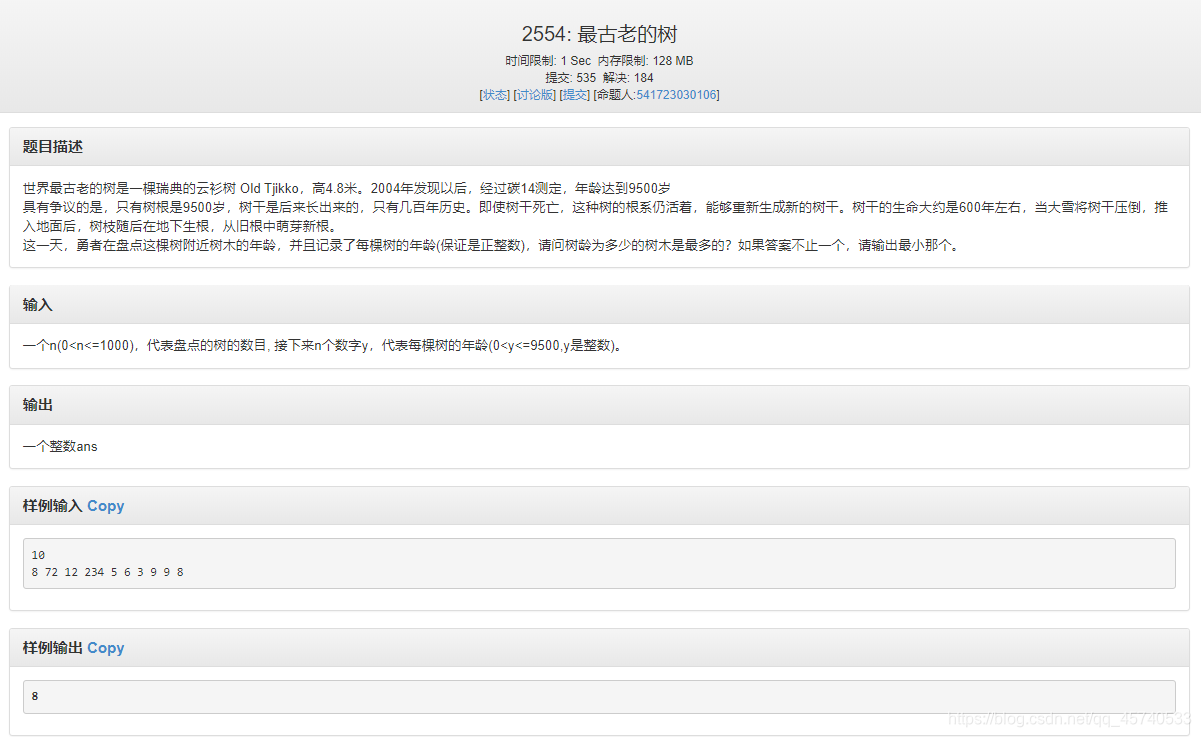
Task: Click the 样例输出 heading label
Action: [53, 648]
